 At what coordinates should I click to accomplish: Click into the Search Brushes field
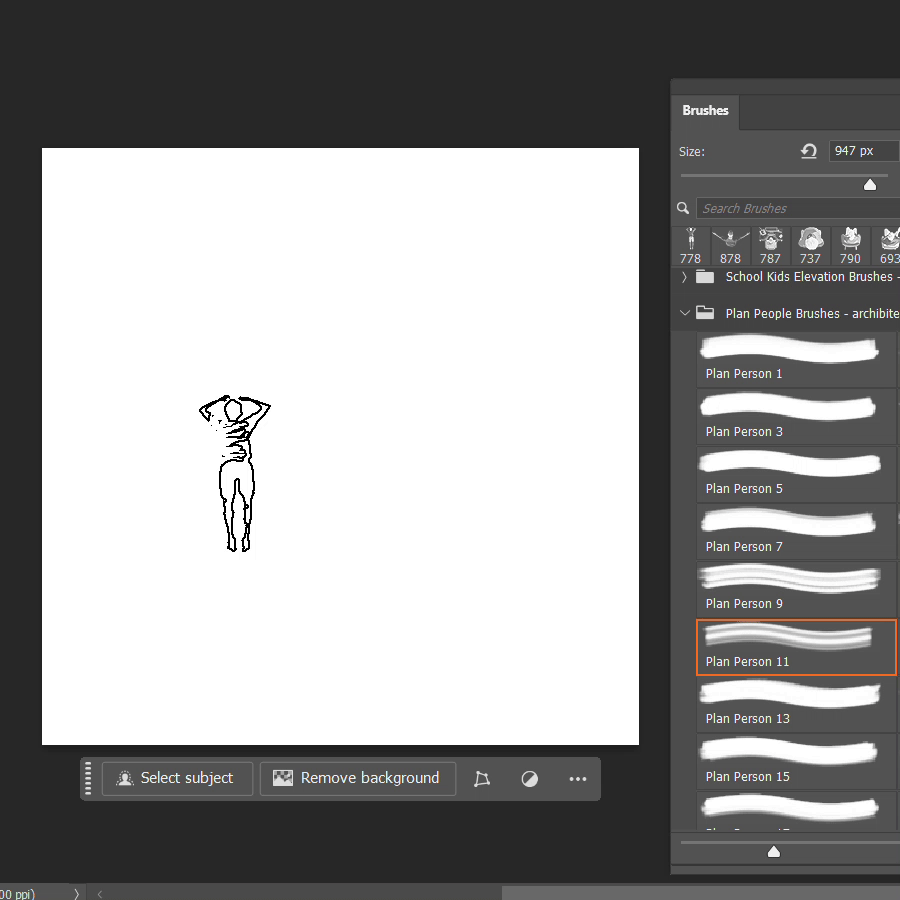tap(795, 208)
